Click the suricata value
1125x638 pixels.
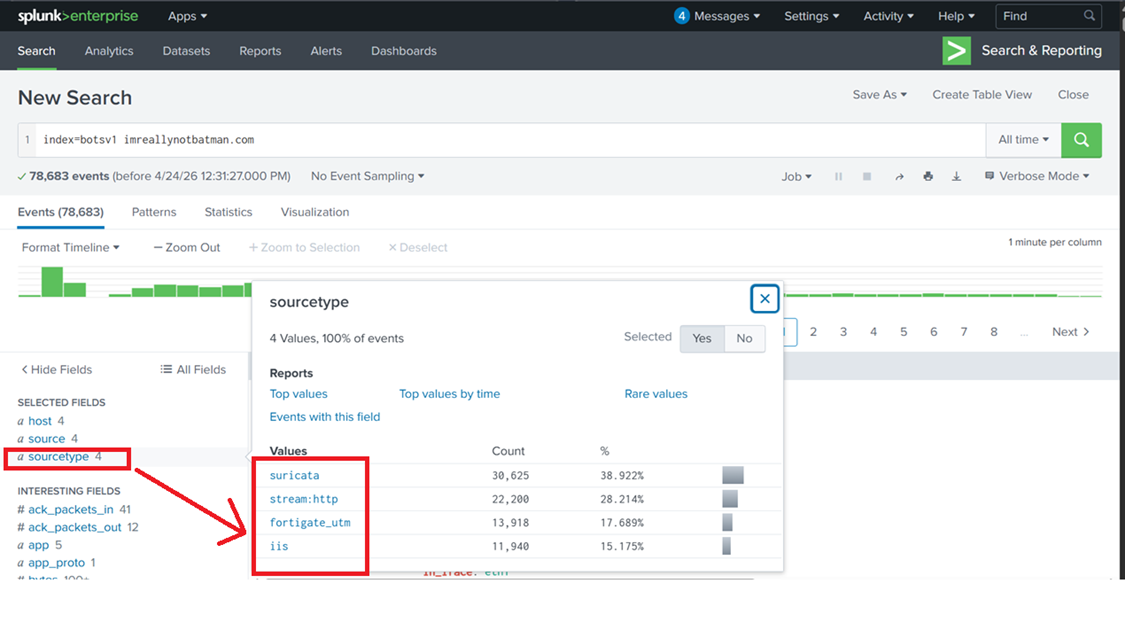click(x=295, y=475)
